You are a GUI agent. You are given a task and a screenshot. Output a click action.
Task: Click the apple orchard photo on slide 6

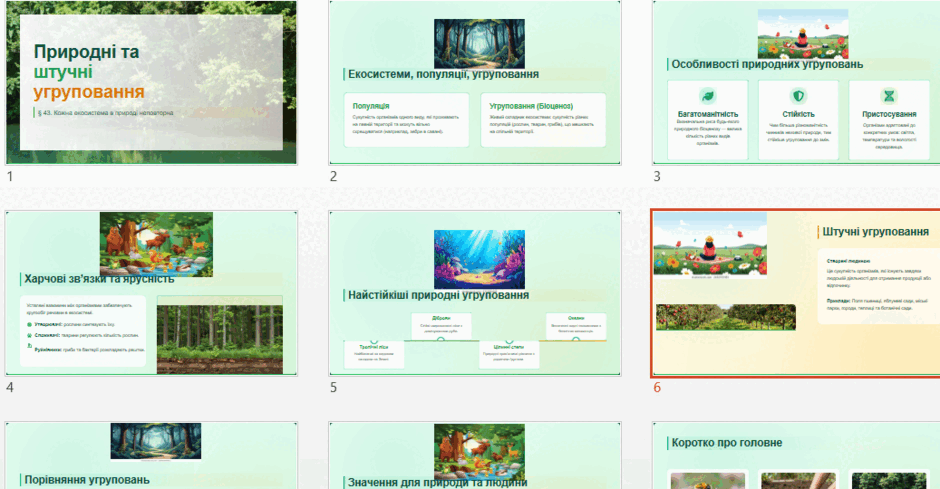click(726, 317)
